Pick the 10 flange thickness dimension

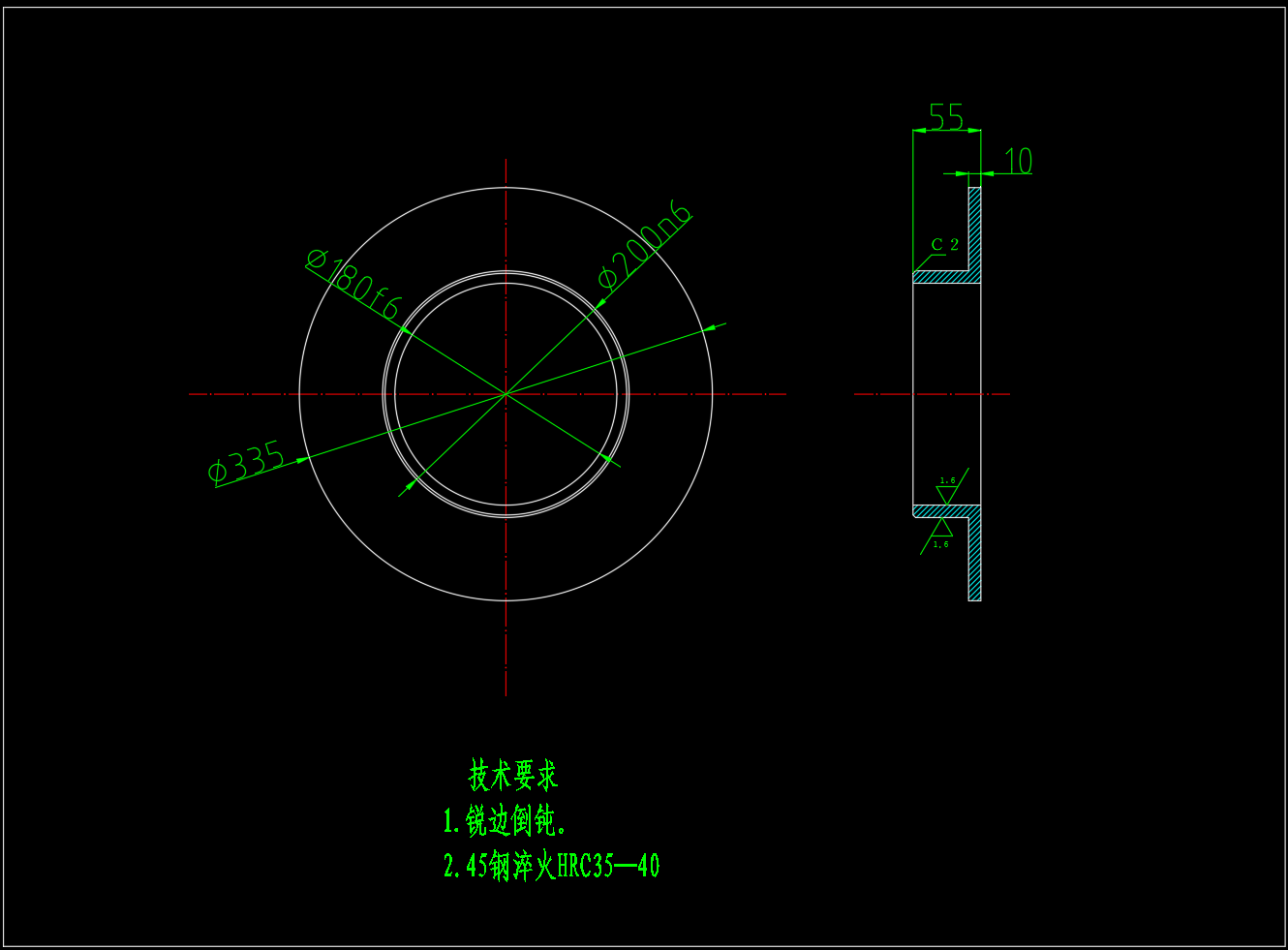[x=1018, y=161]
